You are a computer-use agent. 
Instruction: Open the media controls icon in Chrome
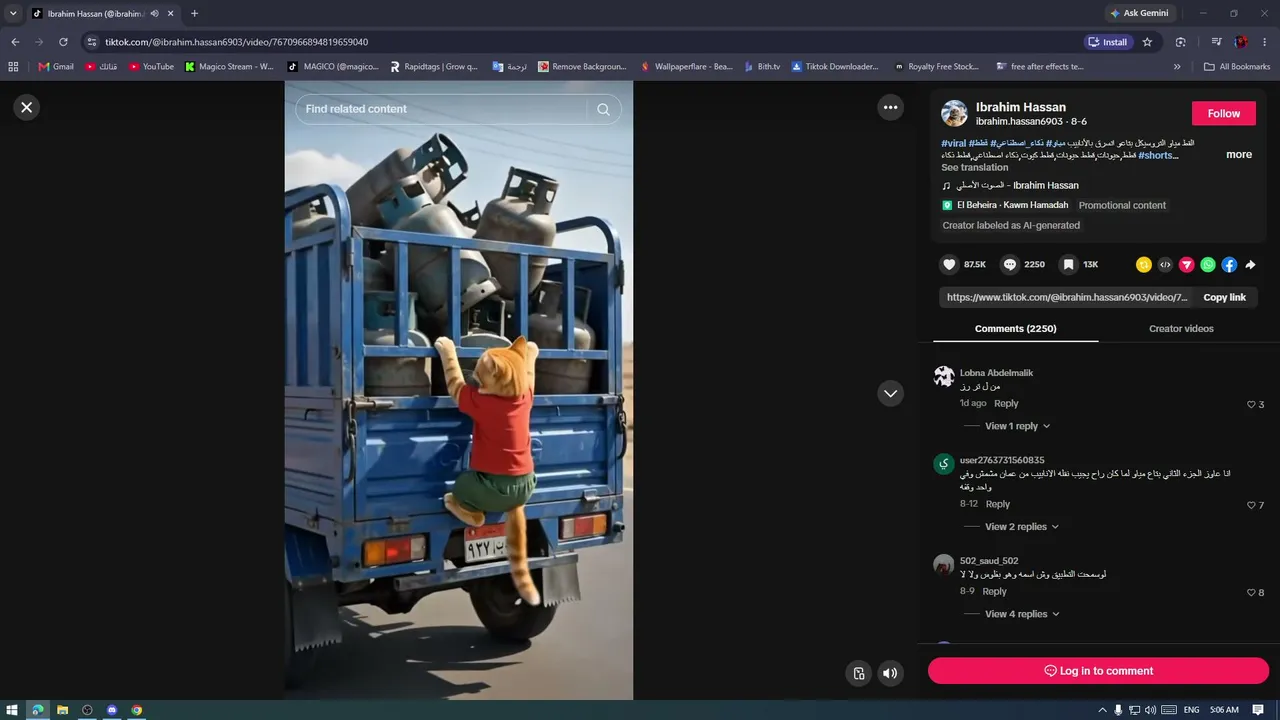(x=1216, y=42)
